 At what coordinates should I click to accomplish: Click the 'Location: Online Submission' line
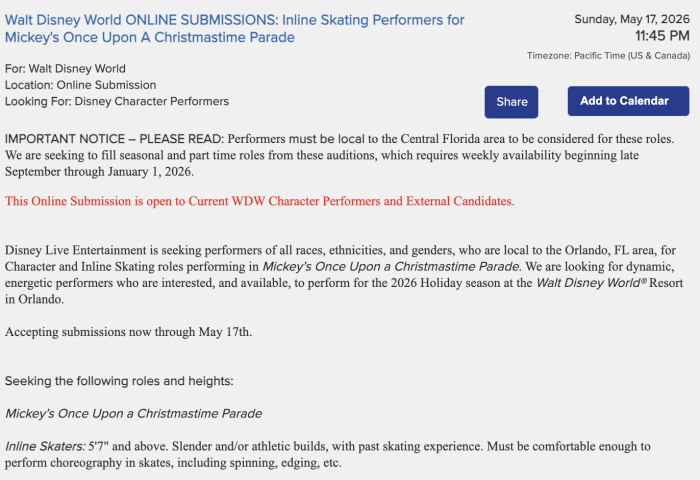(x=81, y=85)
